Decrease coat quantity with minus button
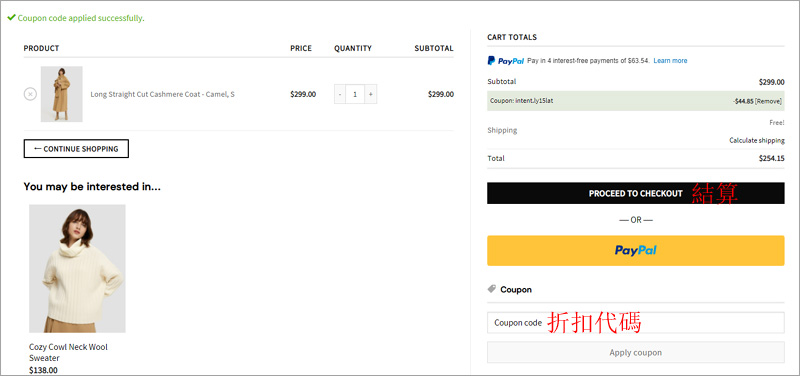The image size is (800, 376). [340, 94]
